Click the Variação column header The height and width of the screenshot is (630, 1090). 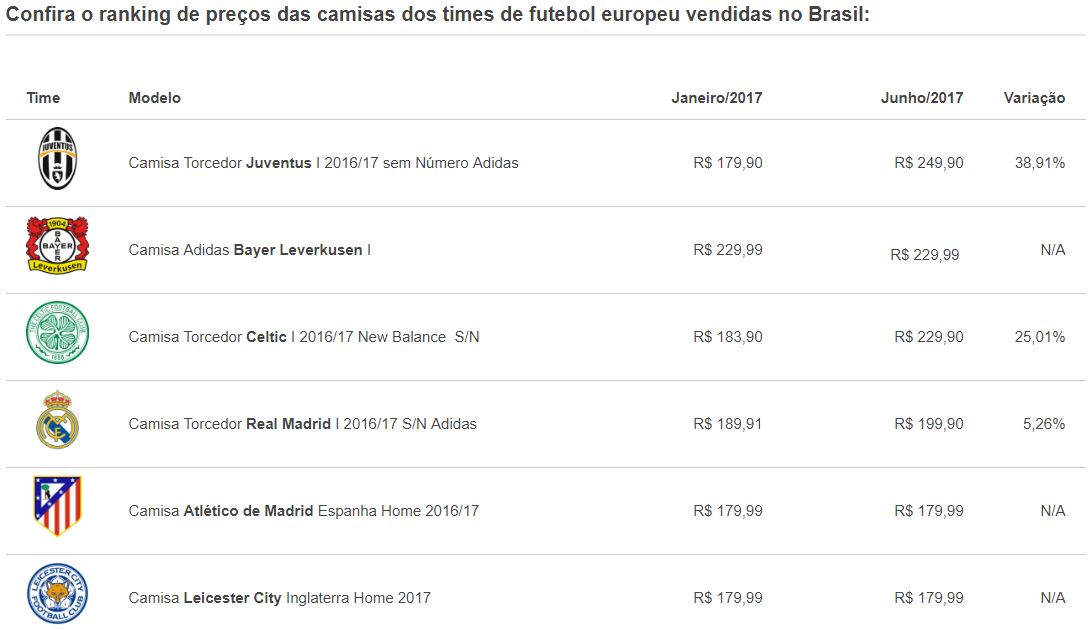click(1034, 98)
